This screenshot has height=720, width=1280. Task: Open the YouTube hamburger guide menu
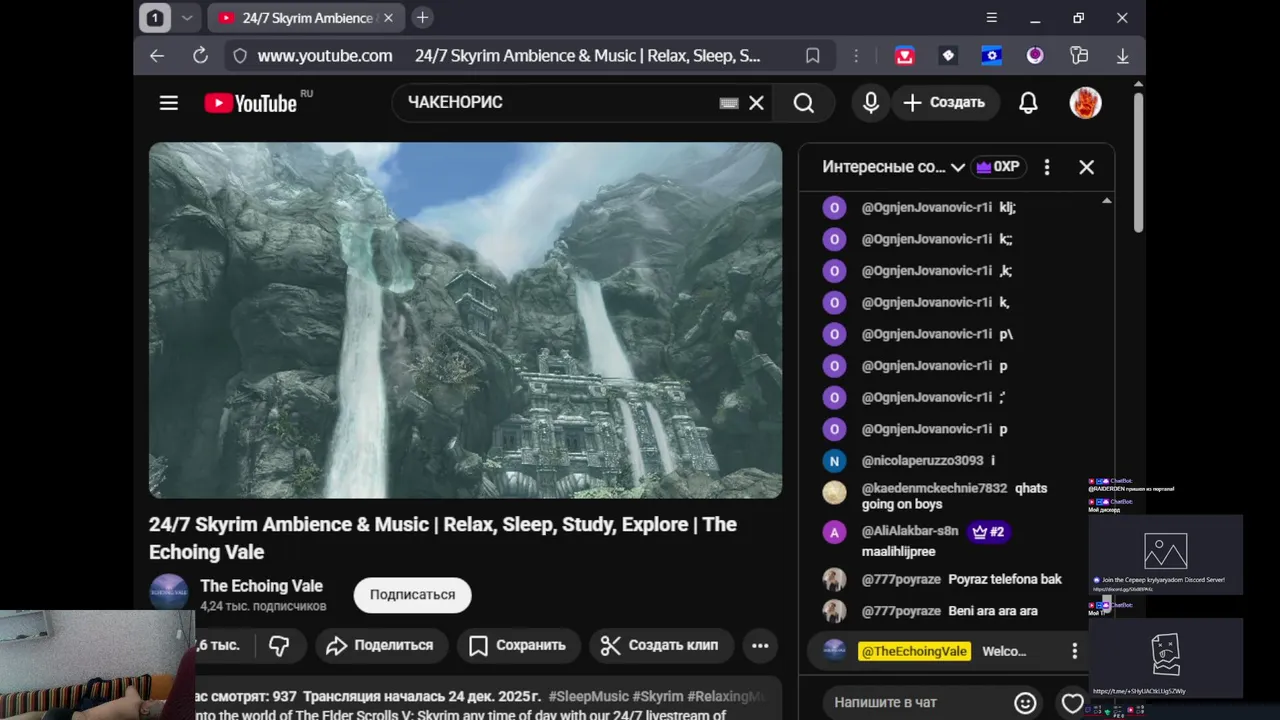point(168,103)
